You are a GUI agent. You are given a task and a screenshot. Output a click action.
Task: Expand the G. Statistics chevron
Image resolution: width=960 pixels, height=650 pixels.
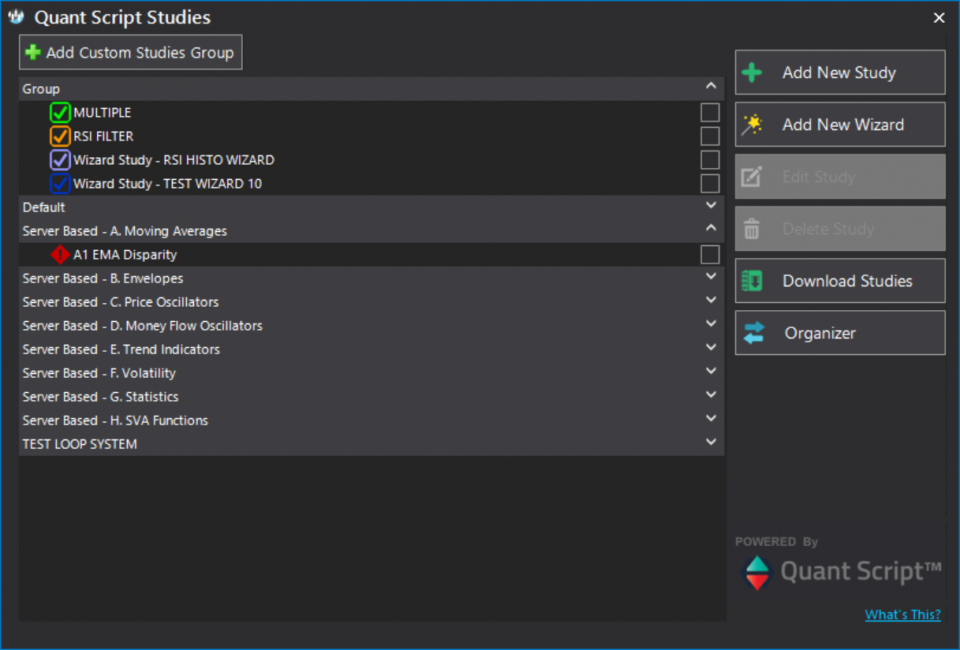[711, 394]
